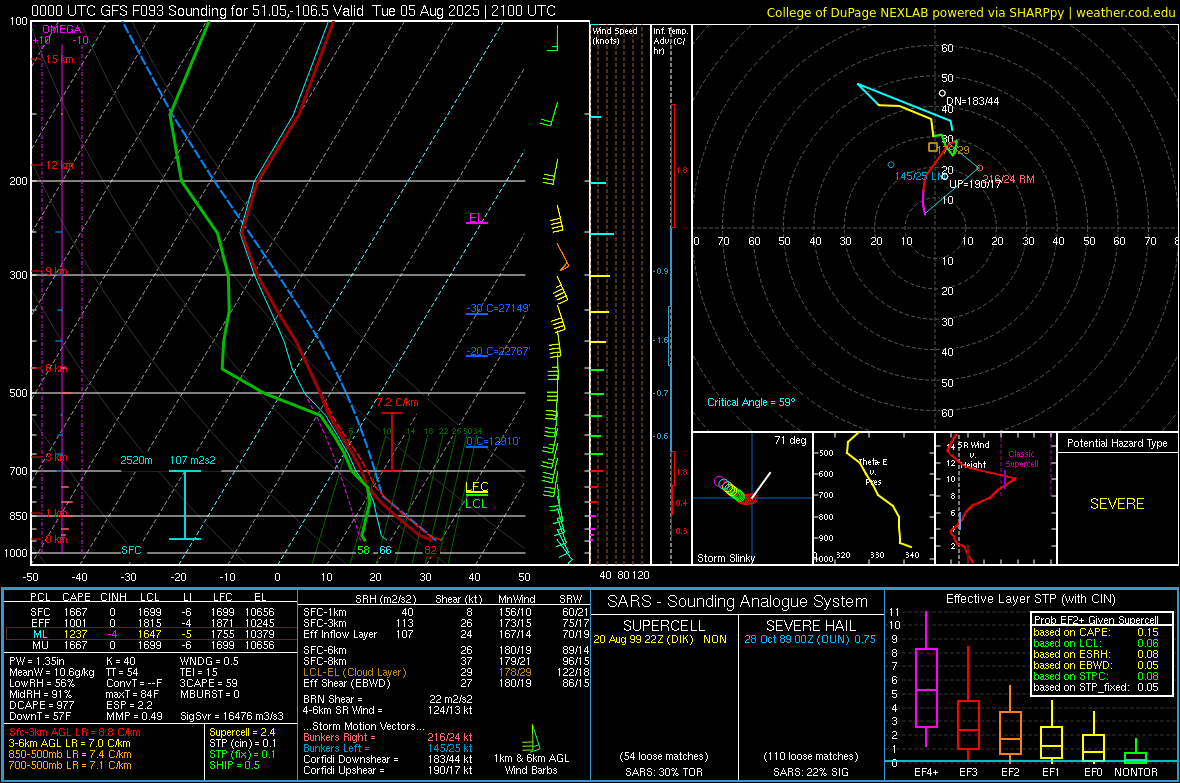Click the red surface temperature value 82

coord(430,550)
